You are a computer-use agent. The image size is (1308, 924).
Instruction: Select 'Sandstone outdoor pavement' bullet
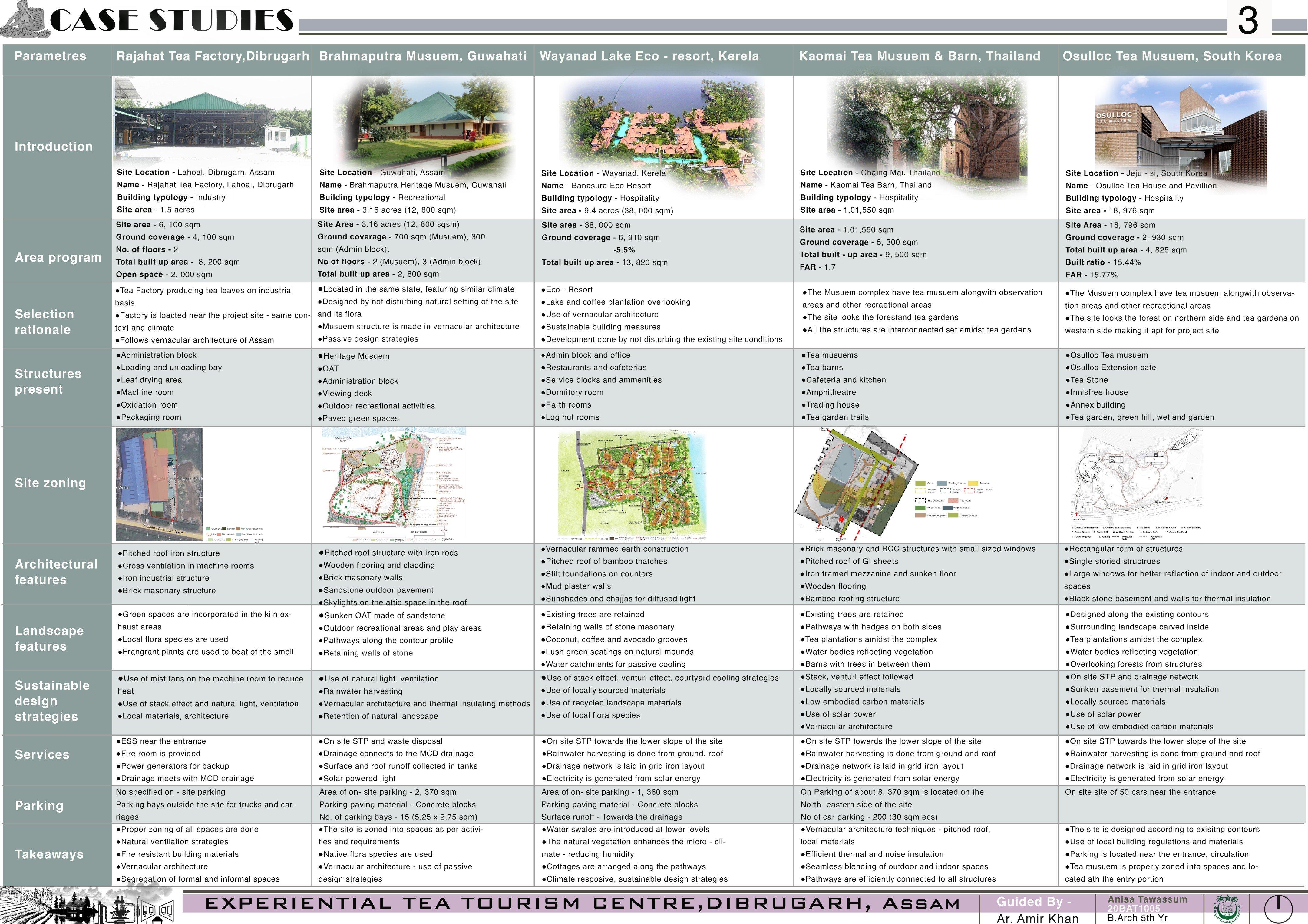pyautogui.click(x=376, y=590)
